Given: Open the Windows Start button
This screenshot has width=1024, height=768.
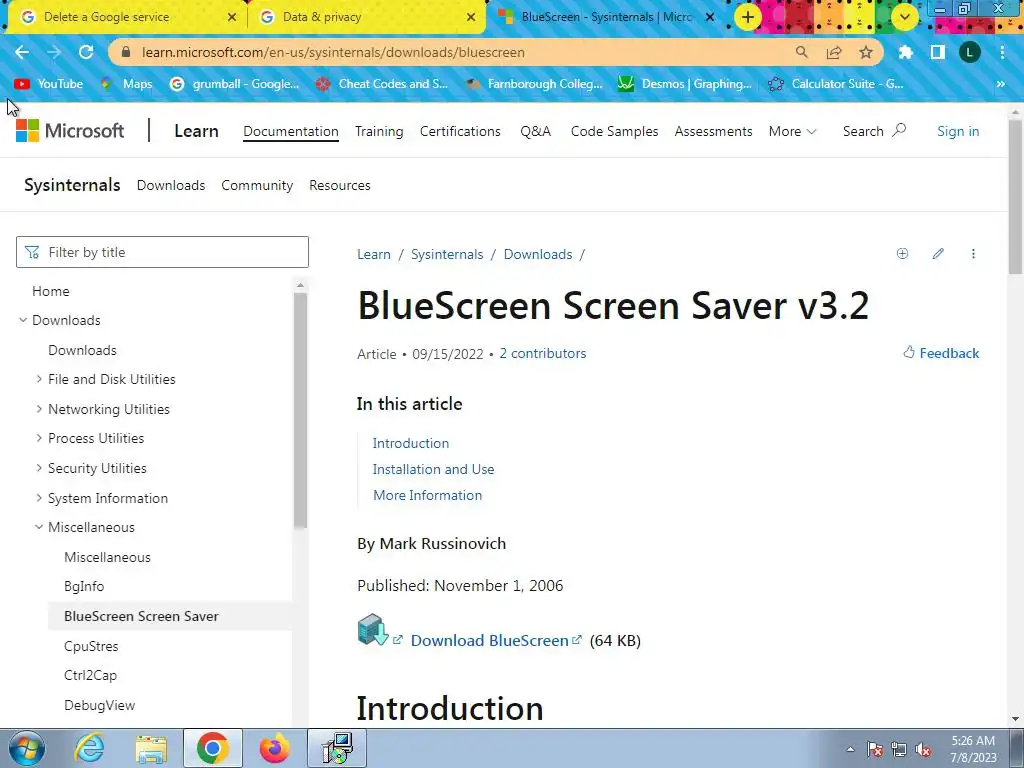Looking at the screenshot, I should 27,748.
